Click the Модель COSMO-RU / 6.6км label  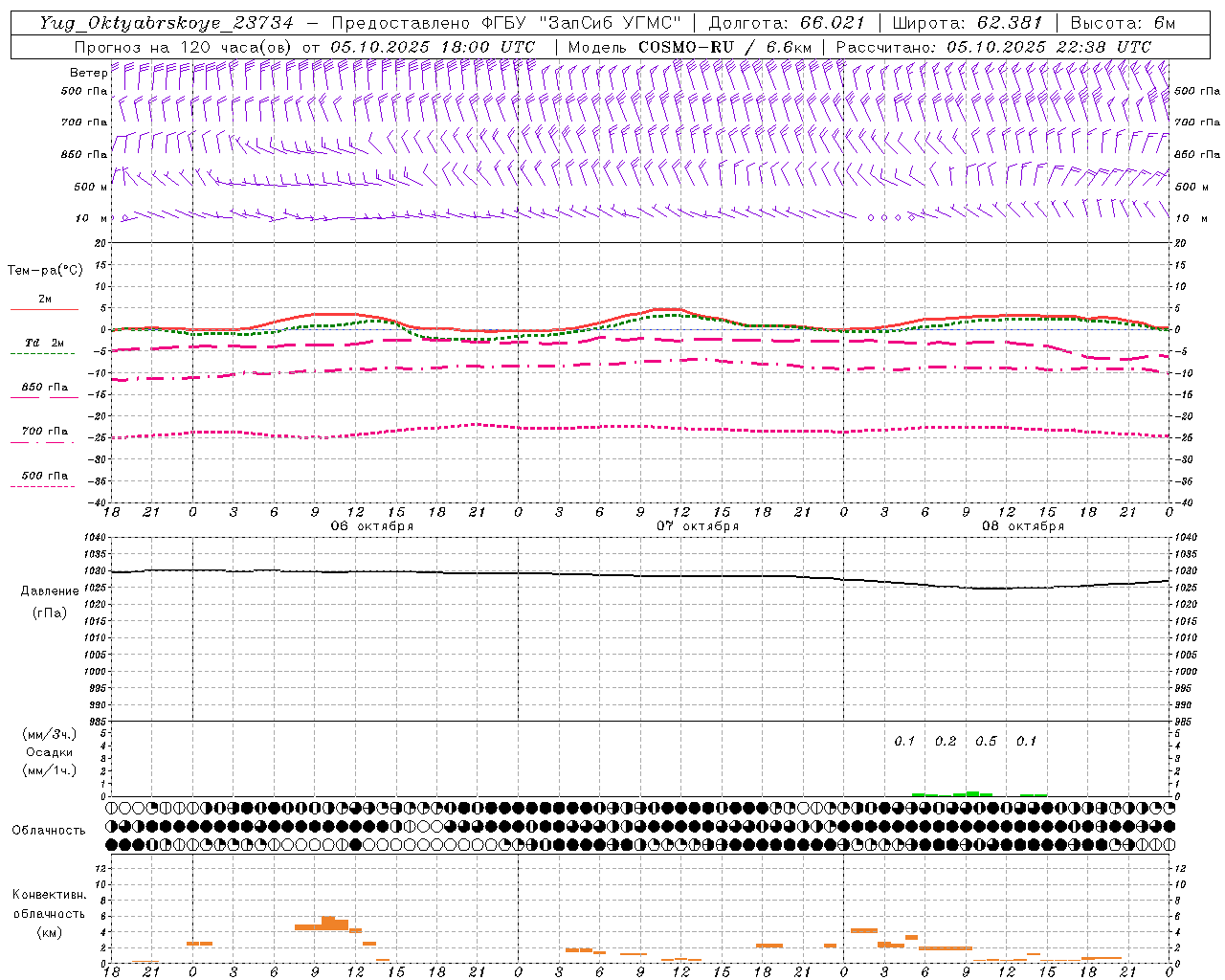pos(690,47)
